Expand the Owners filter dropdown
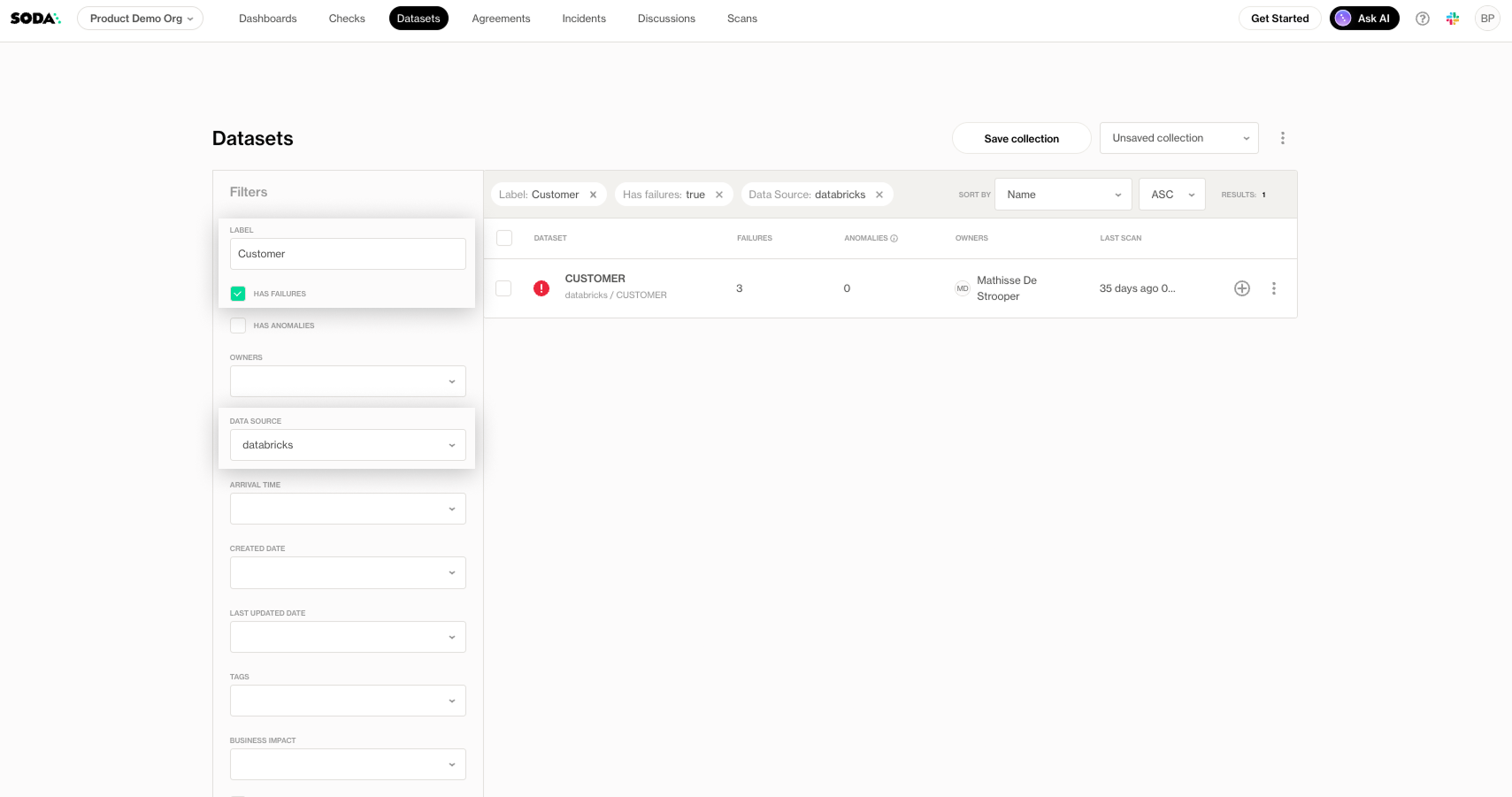Screen dimensions: 1512x797 [x=348, y=381]
